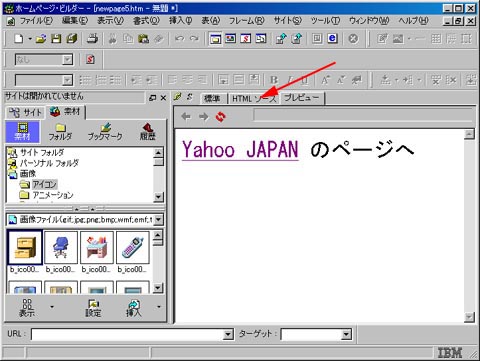Open the URL combo box dropdown arrow
Image resolution: width=480 pixels, height=361 pixels.
coord(228,334)
